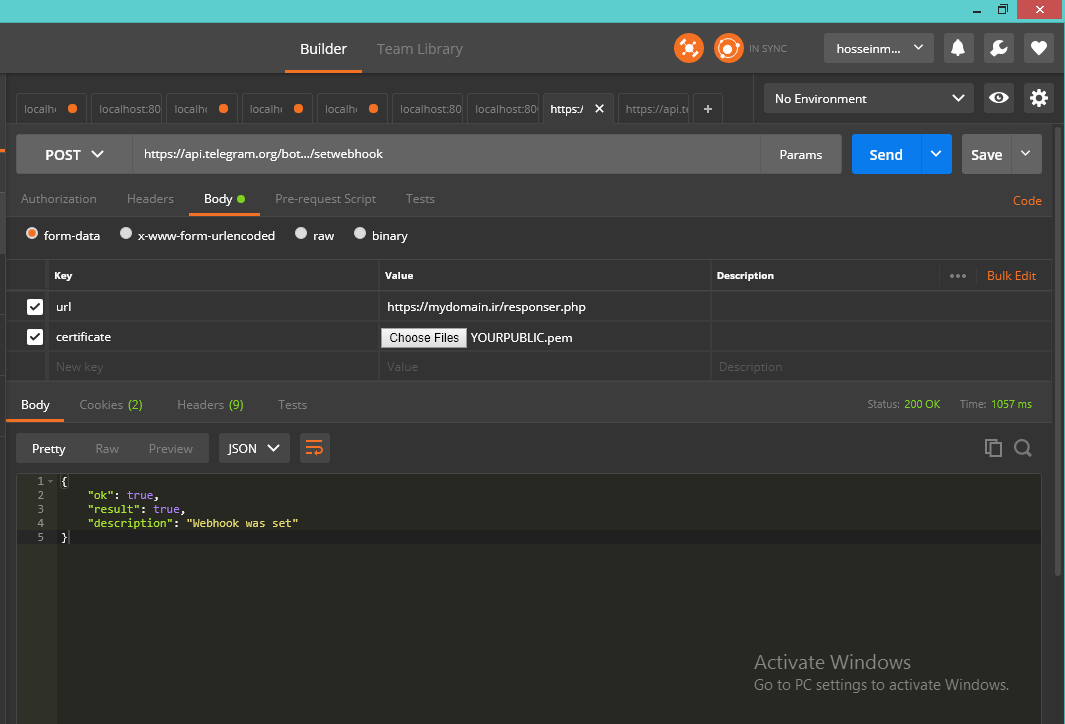Screen dimensions: 1065x724
Task: Click the Bulk Edit link
Action: point(1011,276)
